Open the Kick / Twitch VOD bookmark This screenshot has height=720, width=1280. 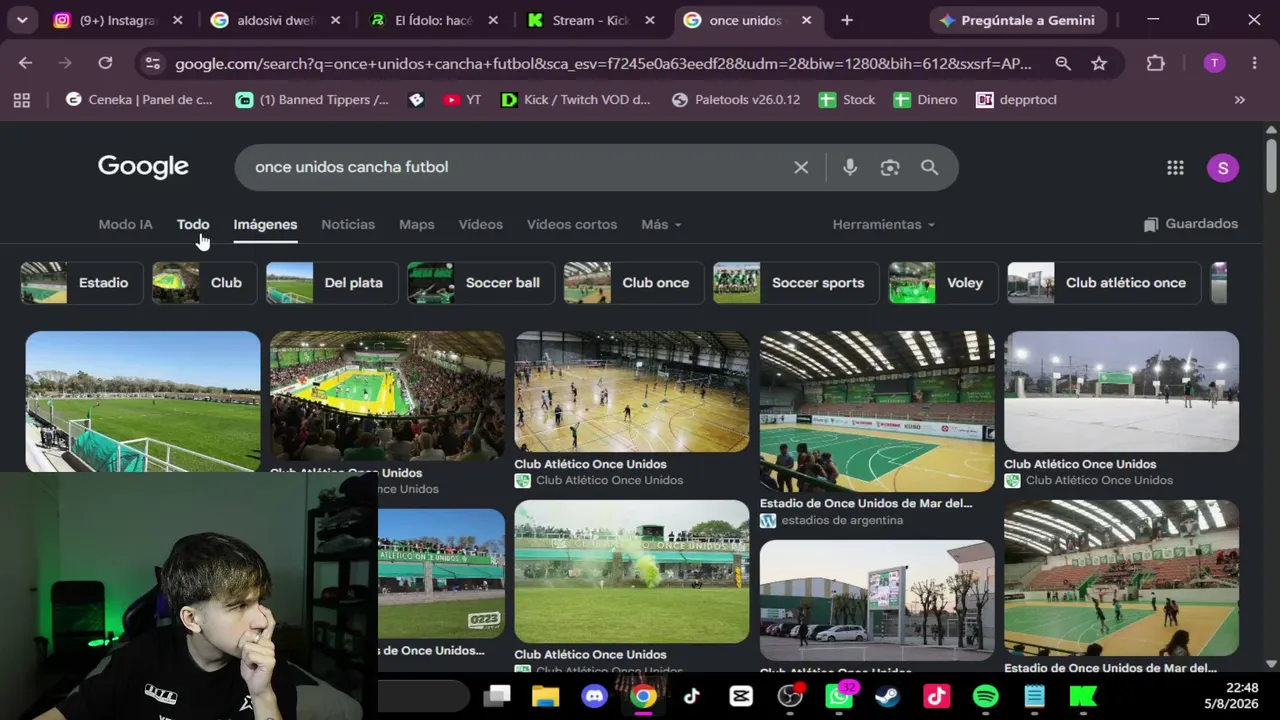576,100
